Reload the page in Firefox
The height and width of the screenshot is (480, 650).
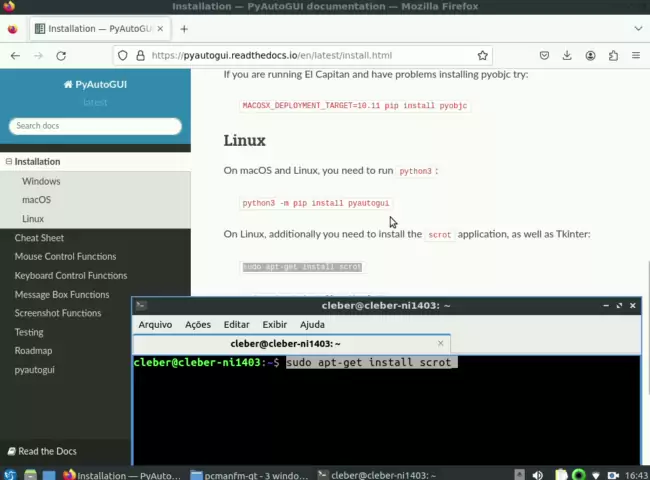click(61, 56)
